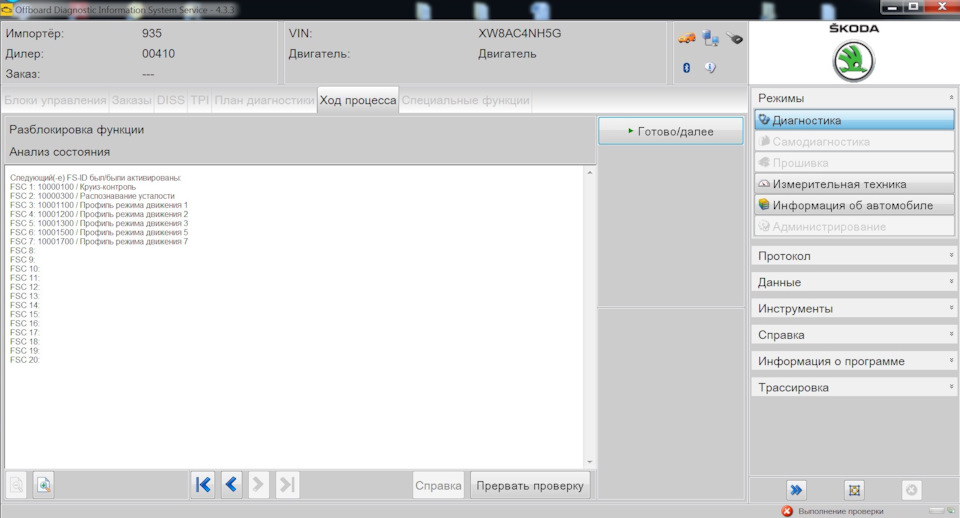The width and height of the screenshot is (960, 518).
Task: Click the dealer number 00410
Action: [159, 54]
